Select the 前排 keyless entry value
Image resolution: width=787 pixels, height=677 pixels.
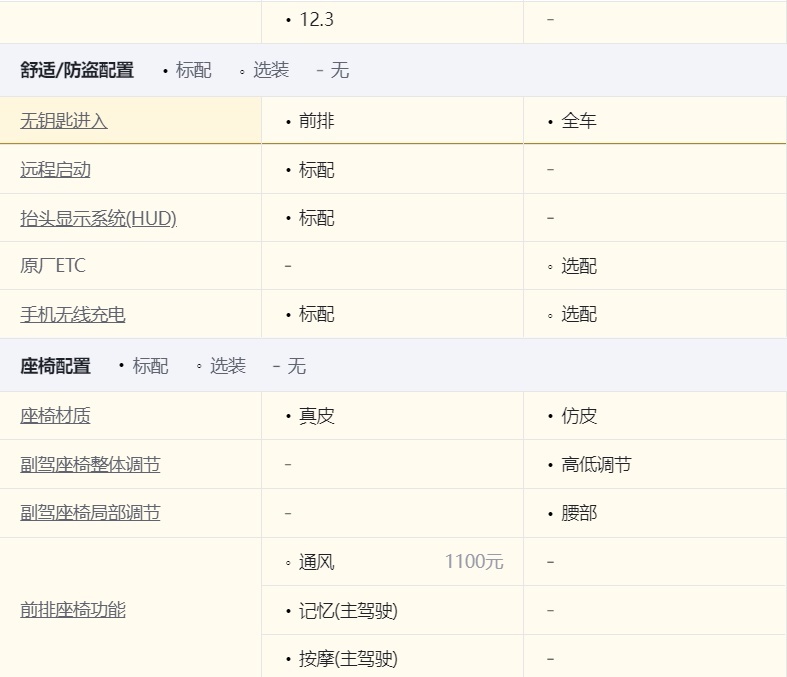(316, 121)
